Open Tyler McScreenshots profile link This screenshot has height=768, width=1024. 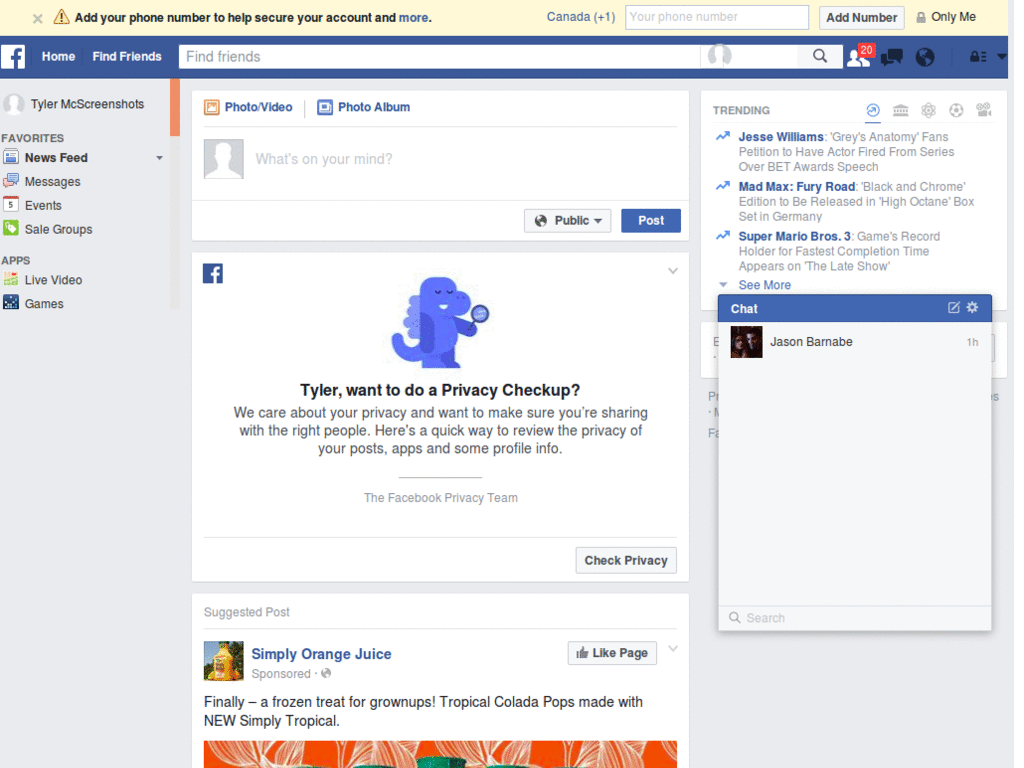tap(88, 104)
